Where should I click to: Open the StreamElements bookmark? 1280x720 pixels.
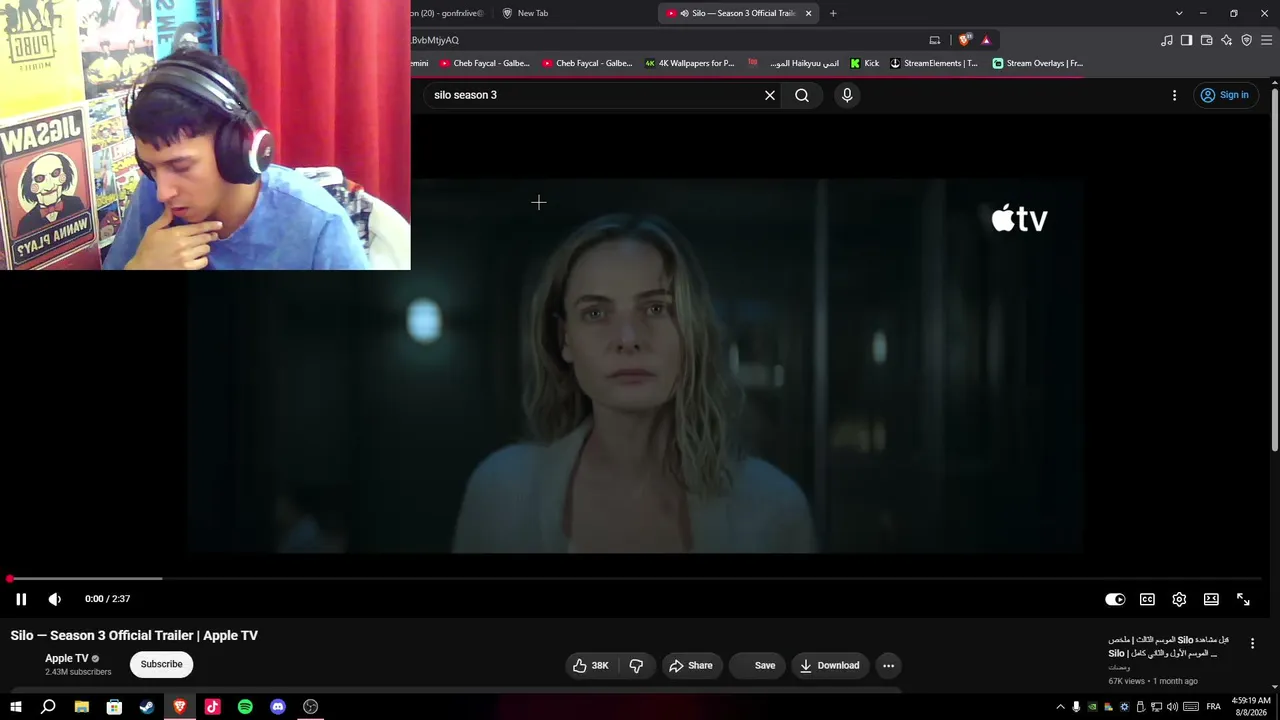[x=934, y=63]
